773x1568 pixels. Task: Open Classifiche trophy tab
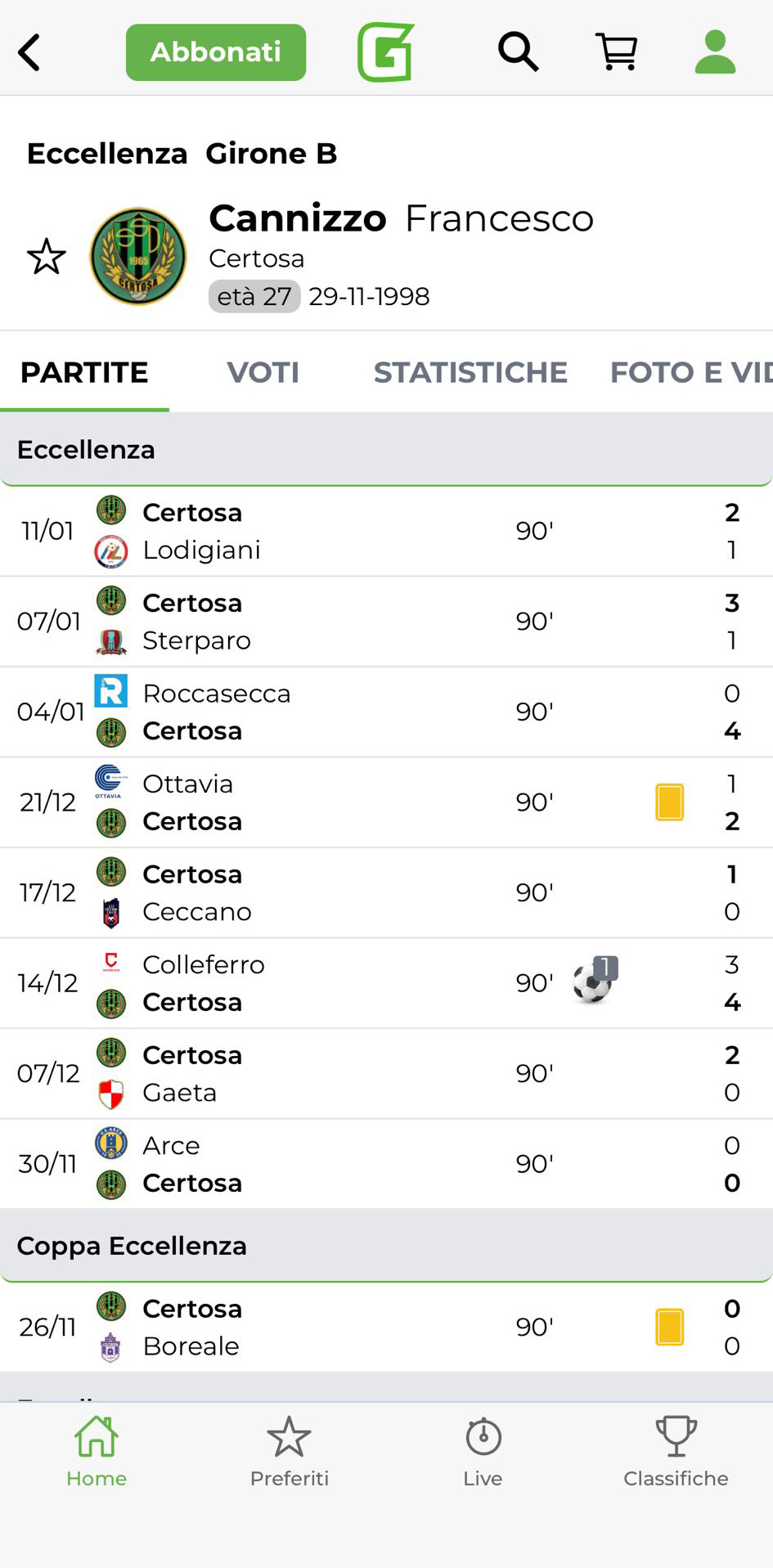tap(676, 1452)
